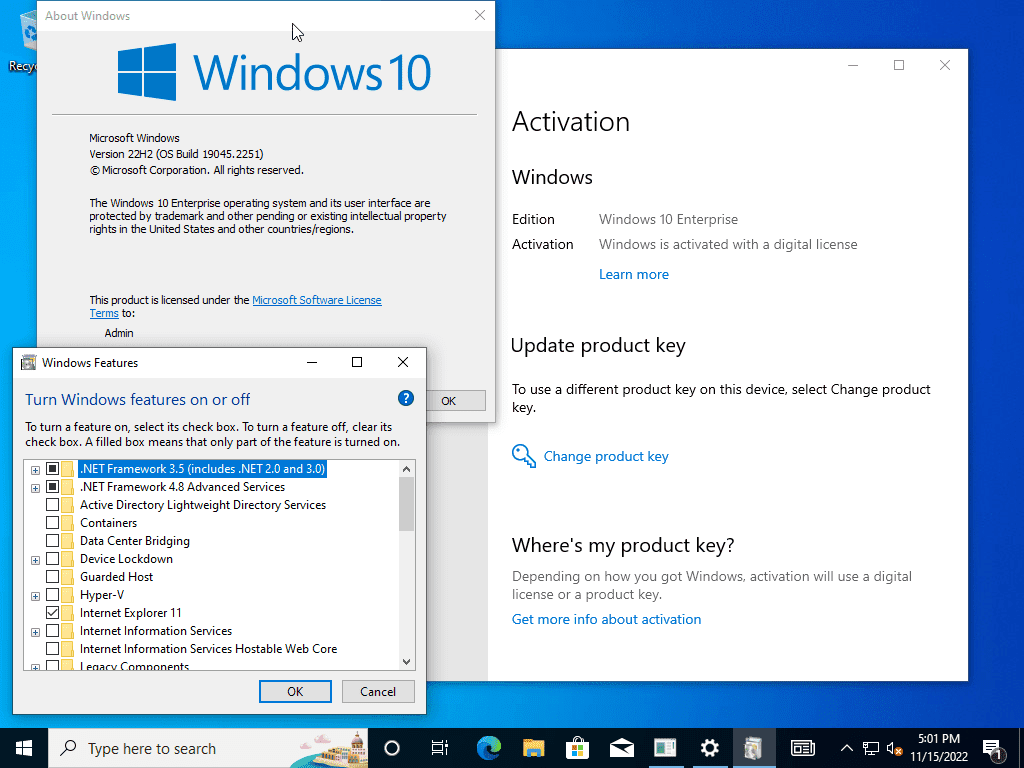The image size is (1024, 768).
Task: Open Get more info about activation link
Action: click(606, 619)
